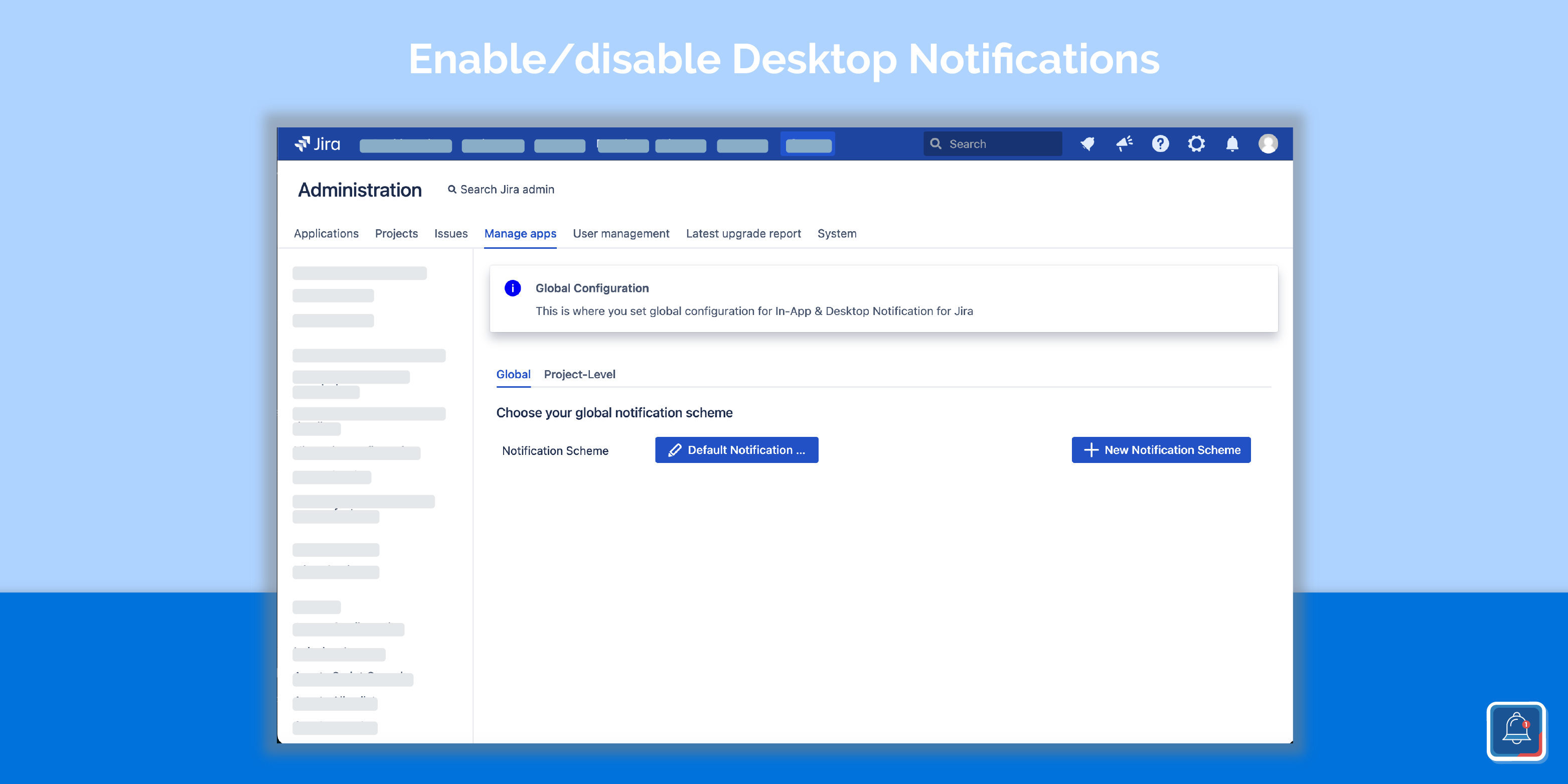Switch to the Project-Level tab

tap(579, 374)
